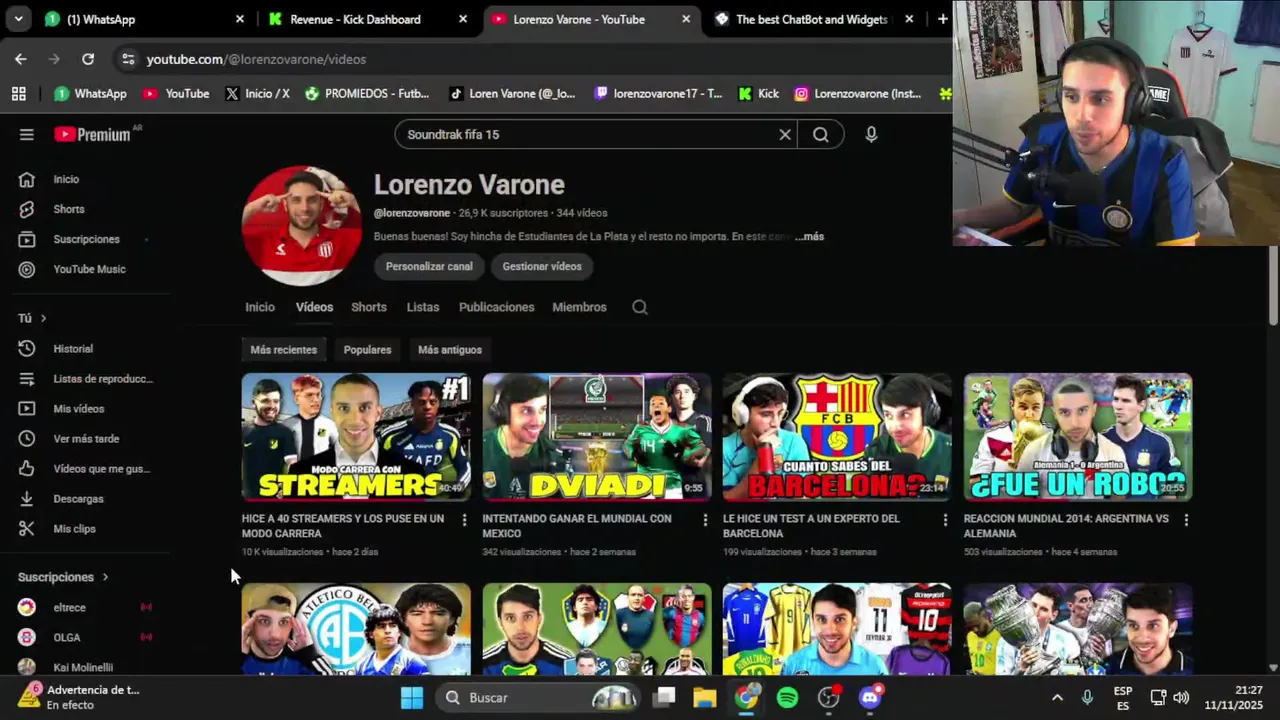Clear the search box with the X icon
Screen dimensions: 1280x720
(785, 134)
